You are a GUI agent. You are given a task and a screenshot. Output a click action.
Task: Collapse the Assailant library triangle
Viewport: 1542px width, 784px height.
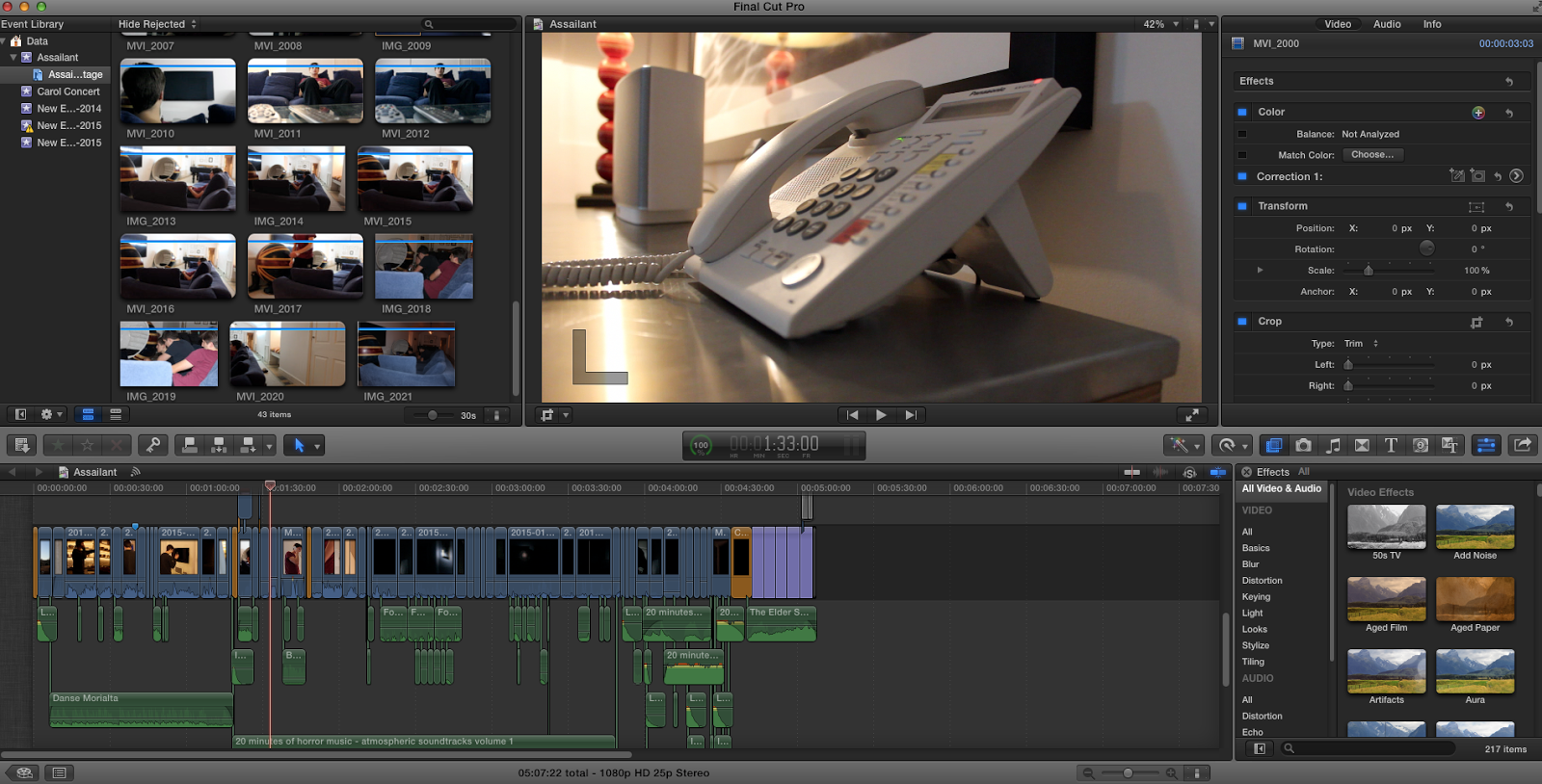(x=13, y=58)
